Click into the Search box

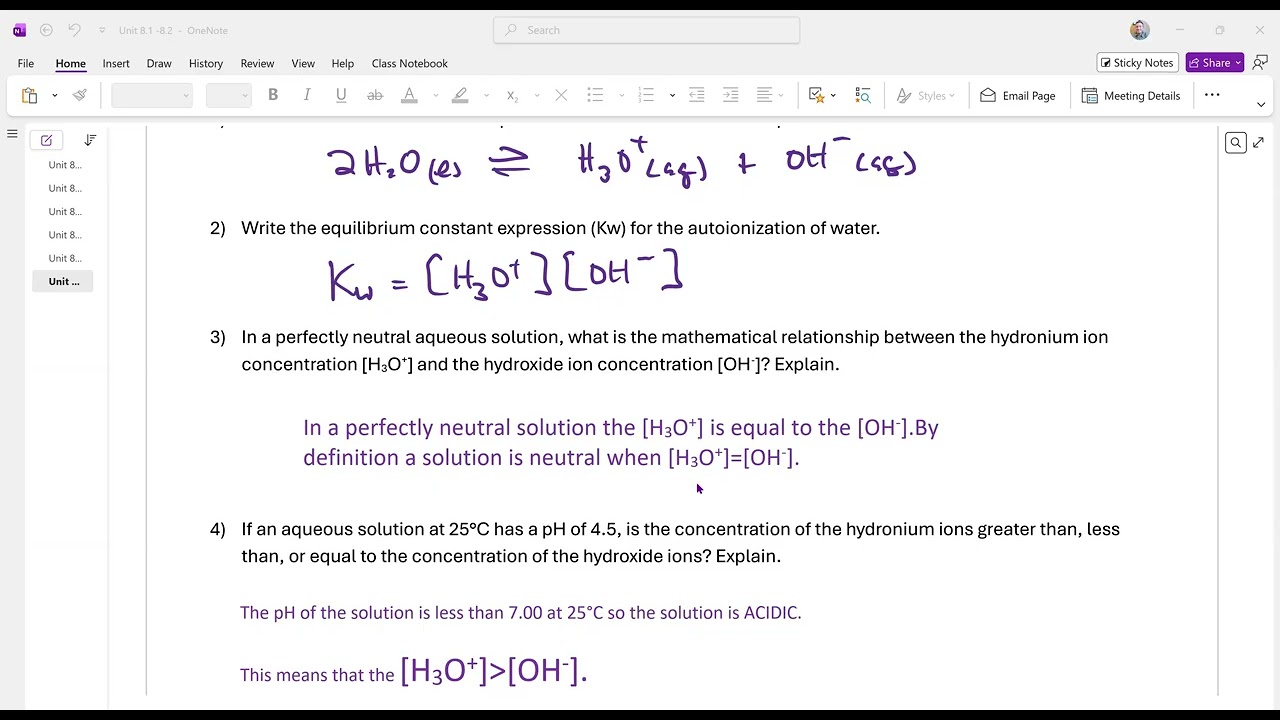click(646, 30)
